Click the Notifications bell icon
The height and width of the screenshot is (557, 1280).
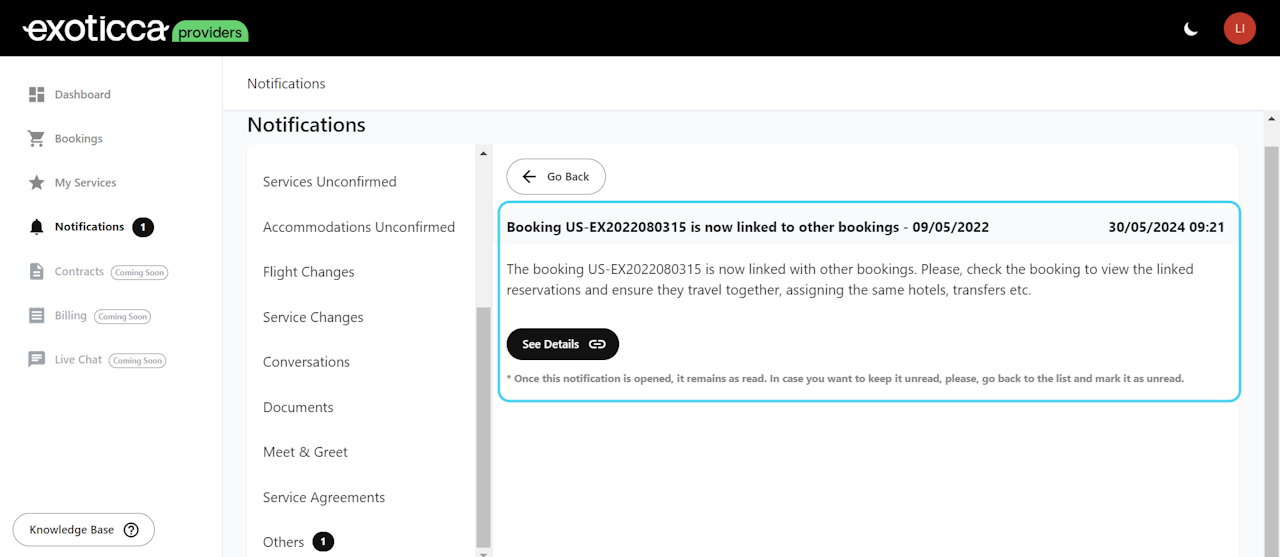pyautogui.click(x=37, y=227)
